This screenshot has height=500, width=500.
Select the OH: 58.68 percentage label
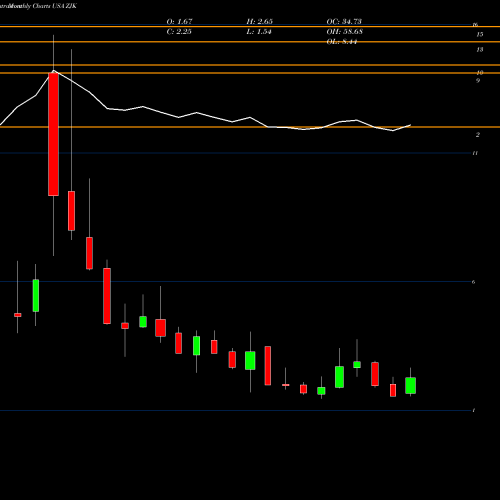(344, 32)
